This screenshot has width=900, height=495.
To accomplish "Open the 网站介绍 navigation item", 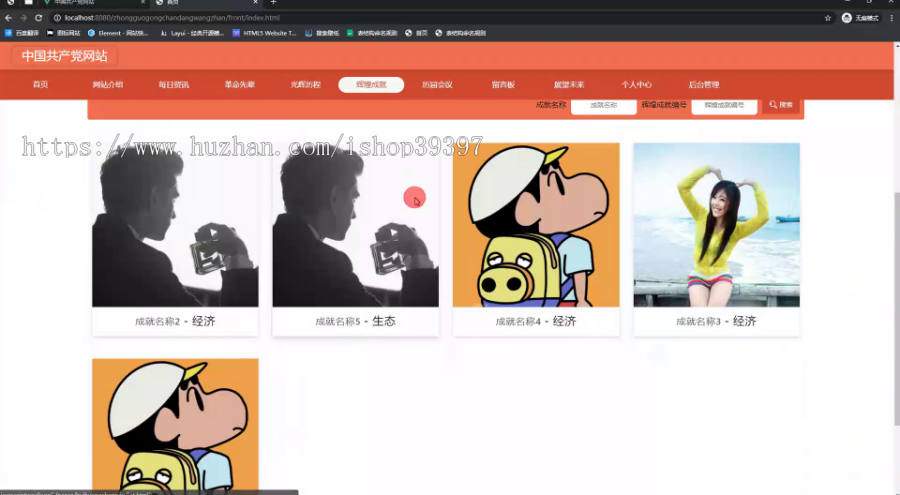I will (x=107, y=84).
